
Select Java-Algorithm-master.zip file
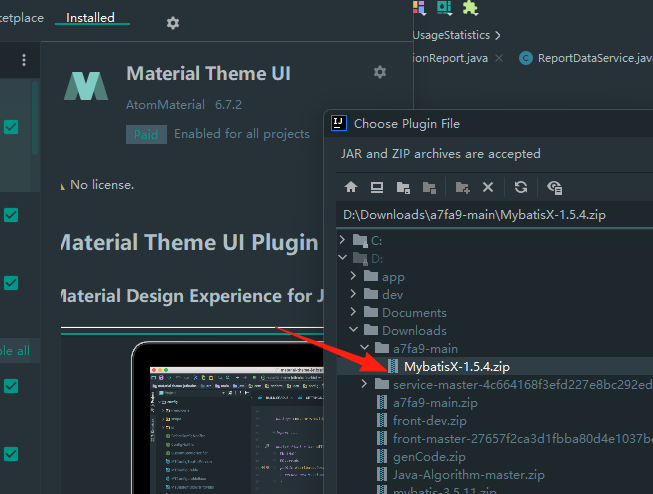[469, 475]
